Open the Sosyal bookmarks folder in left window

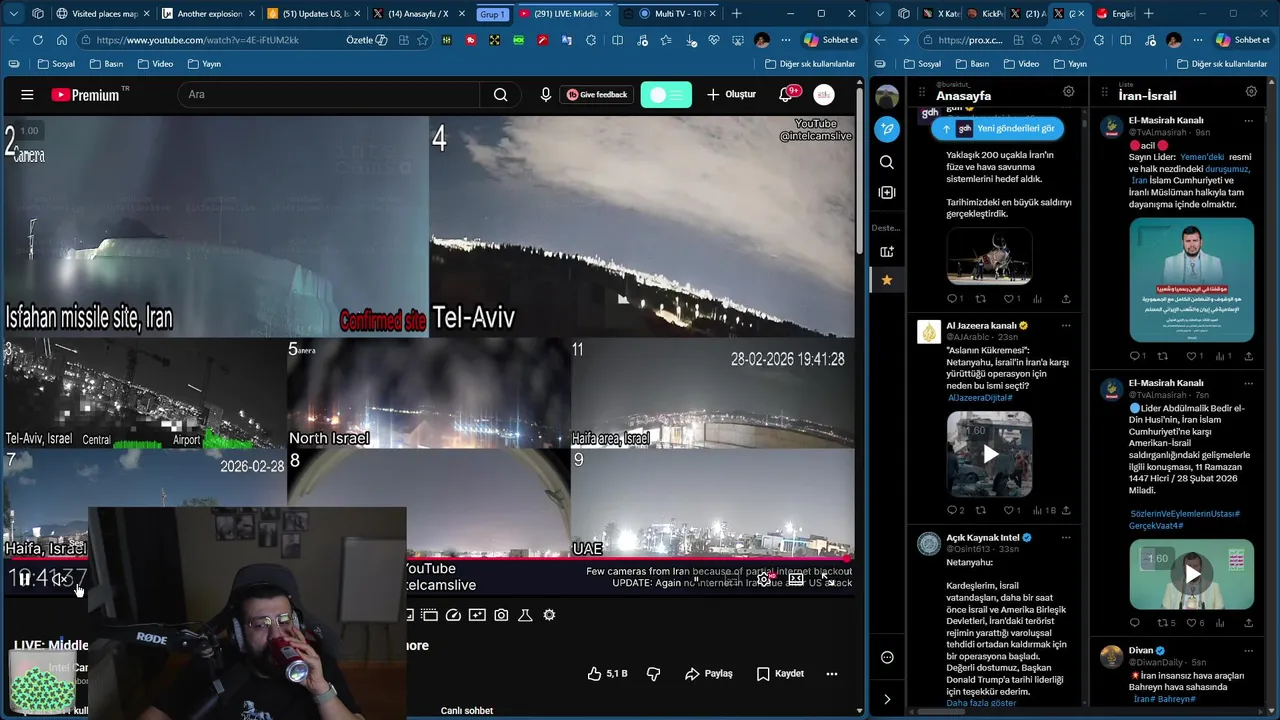56,64
